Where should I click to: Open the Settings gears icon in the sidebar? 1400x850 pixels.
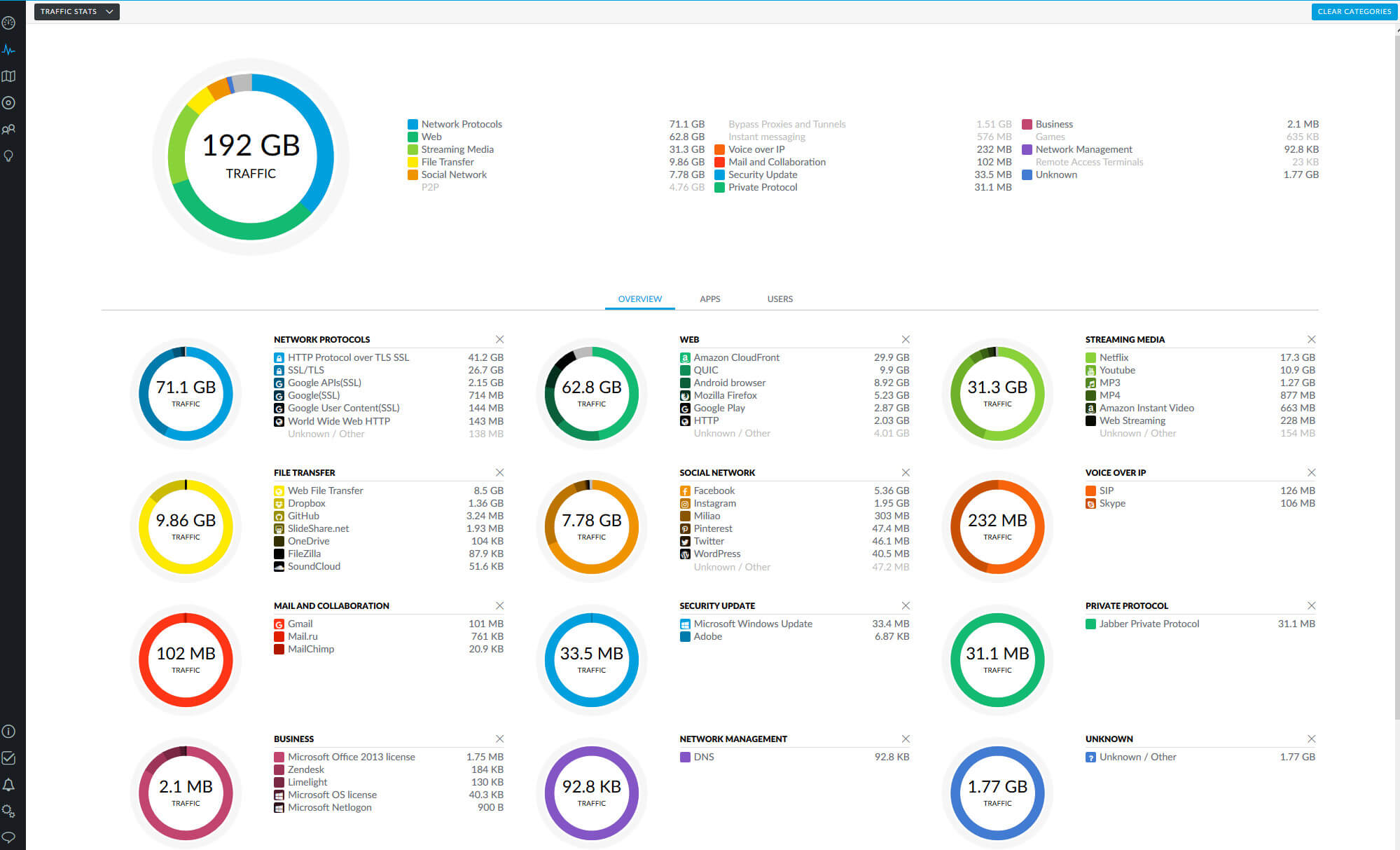[9, 811]
